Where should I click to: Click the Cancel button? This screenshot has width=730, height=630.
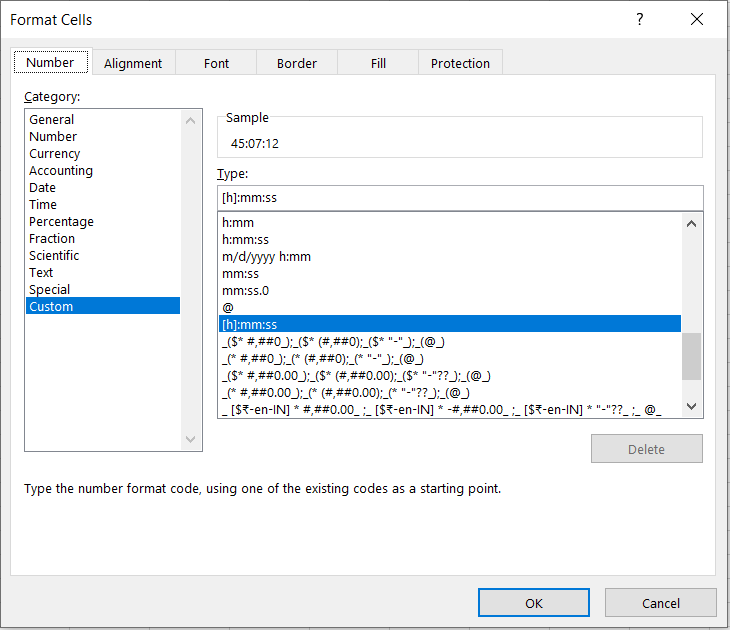pos(660,603)
